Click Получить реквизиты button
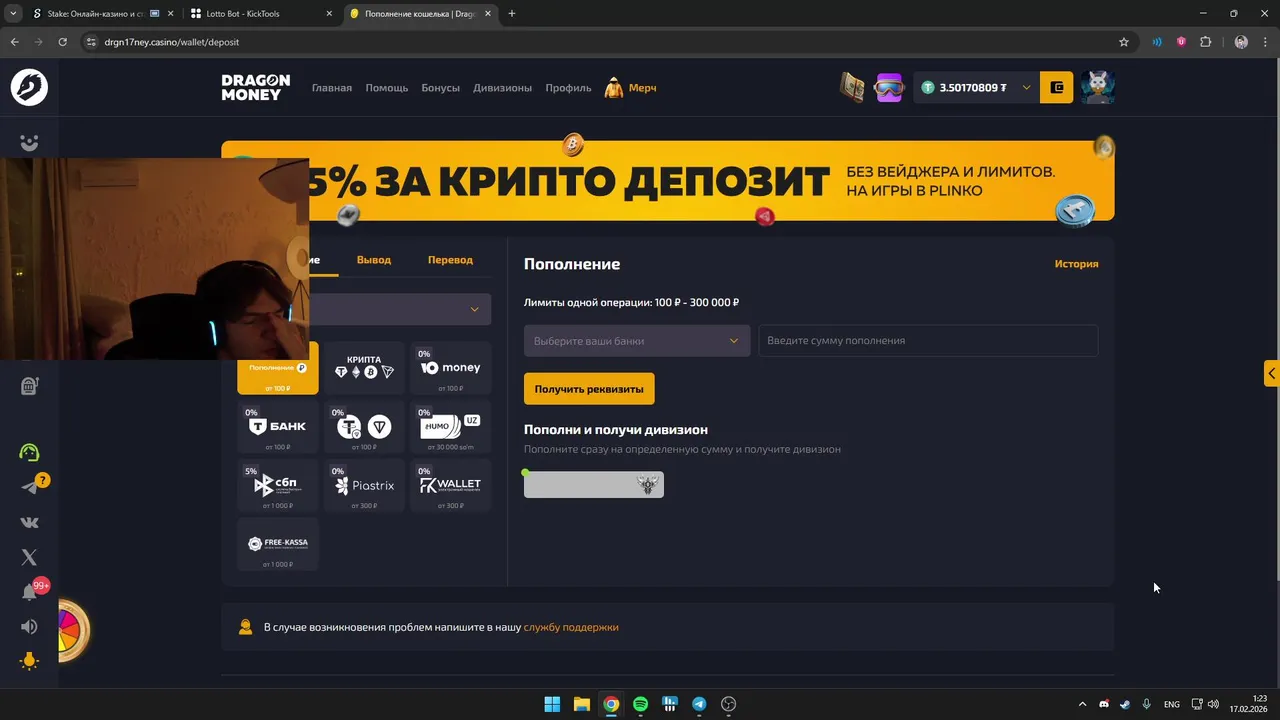 click(x=589, y=389)
